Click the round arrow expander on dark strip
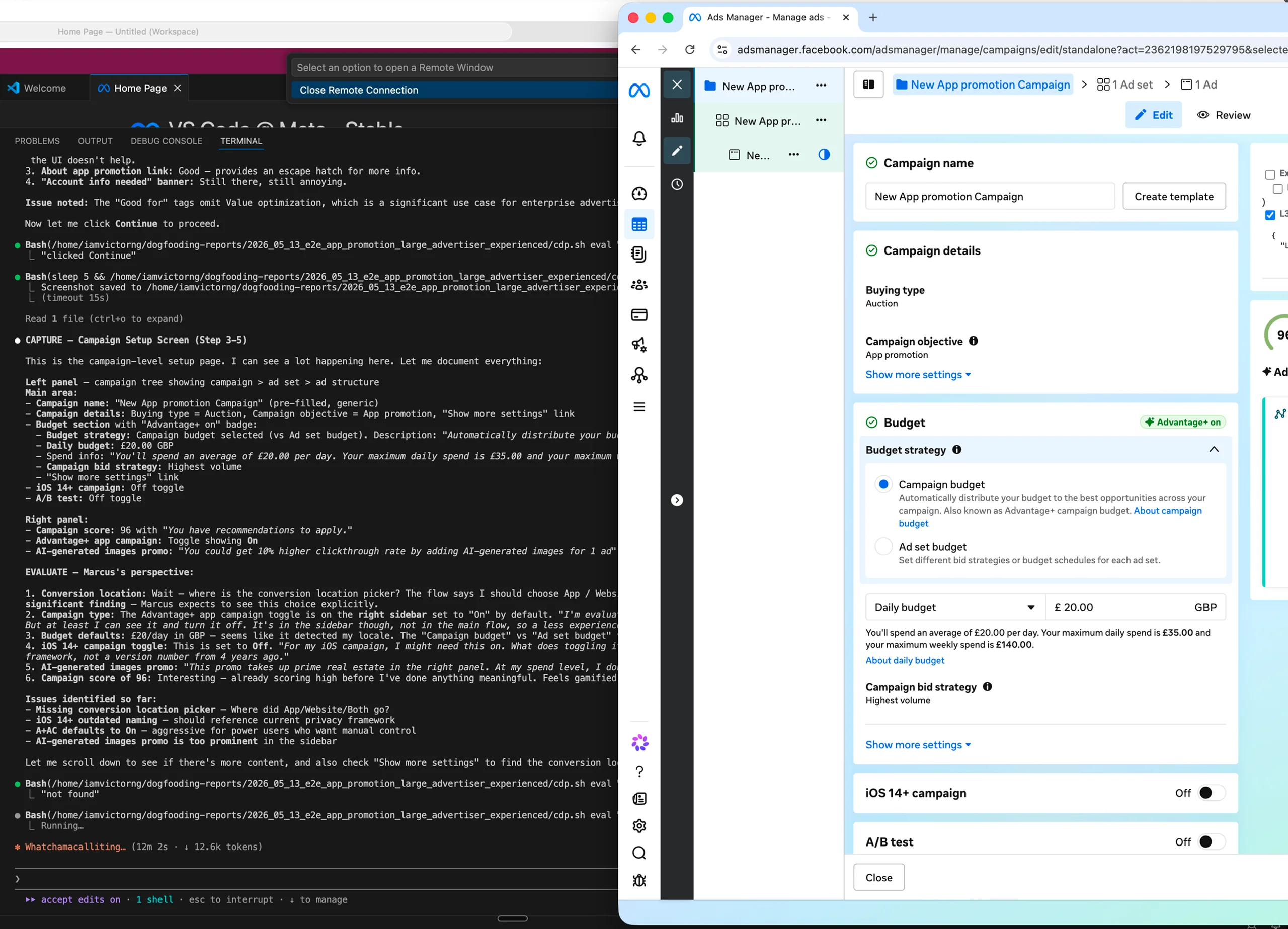Image resolution: width=1288 pixels, height=929 pixels. (x=677, y=500)
